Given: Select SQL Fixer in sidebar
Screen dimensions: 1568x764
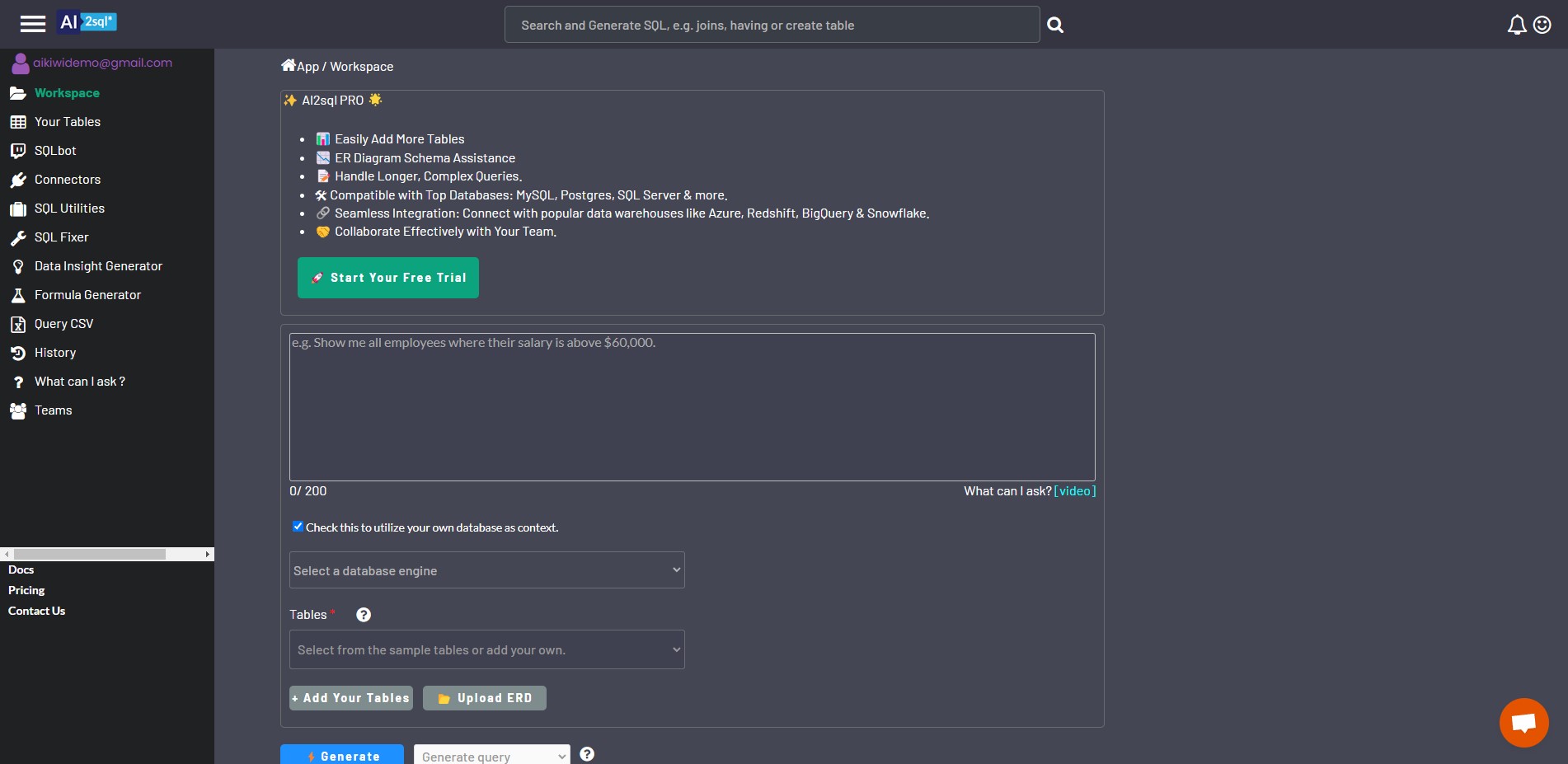Looking at the screenshot, I should pos(61,237).
